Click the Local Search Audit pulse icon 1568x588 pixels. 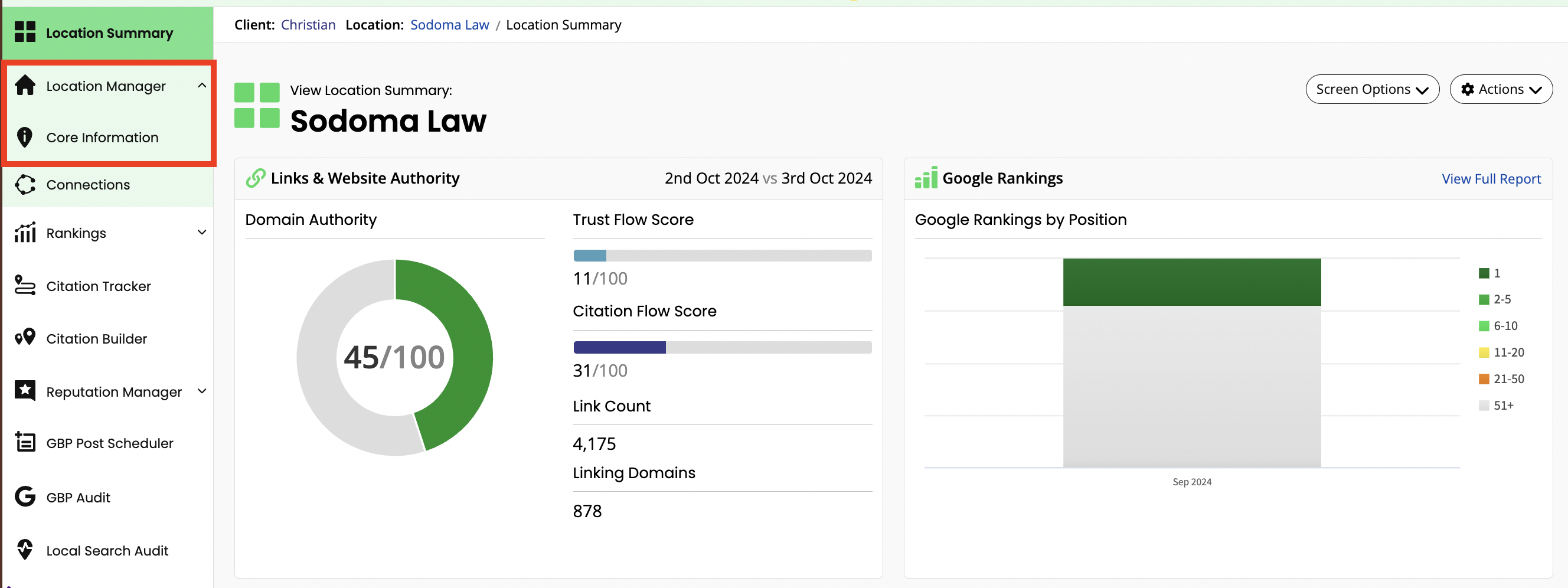[25, 550]
